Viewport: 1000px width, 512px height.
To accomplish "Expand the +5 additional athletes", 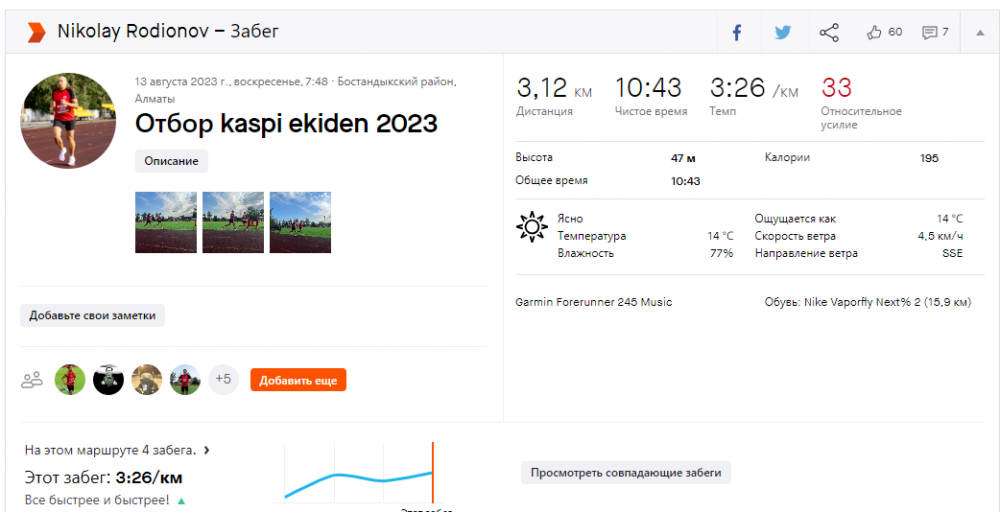I will (x=223, y=380).
